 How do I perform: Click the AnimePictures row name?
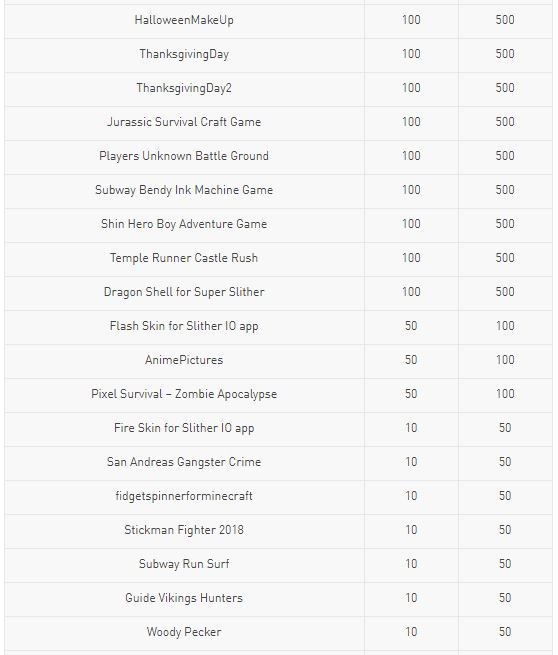184,360
